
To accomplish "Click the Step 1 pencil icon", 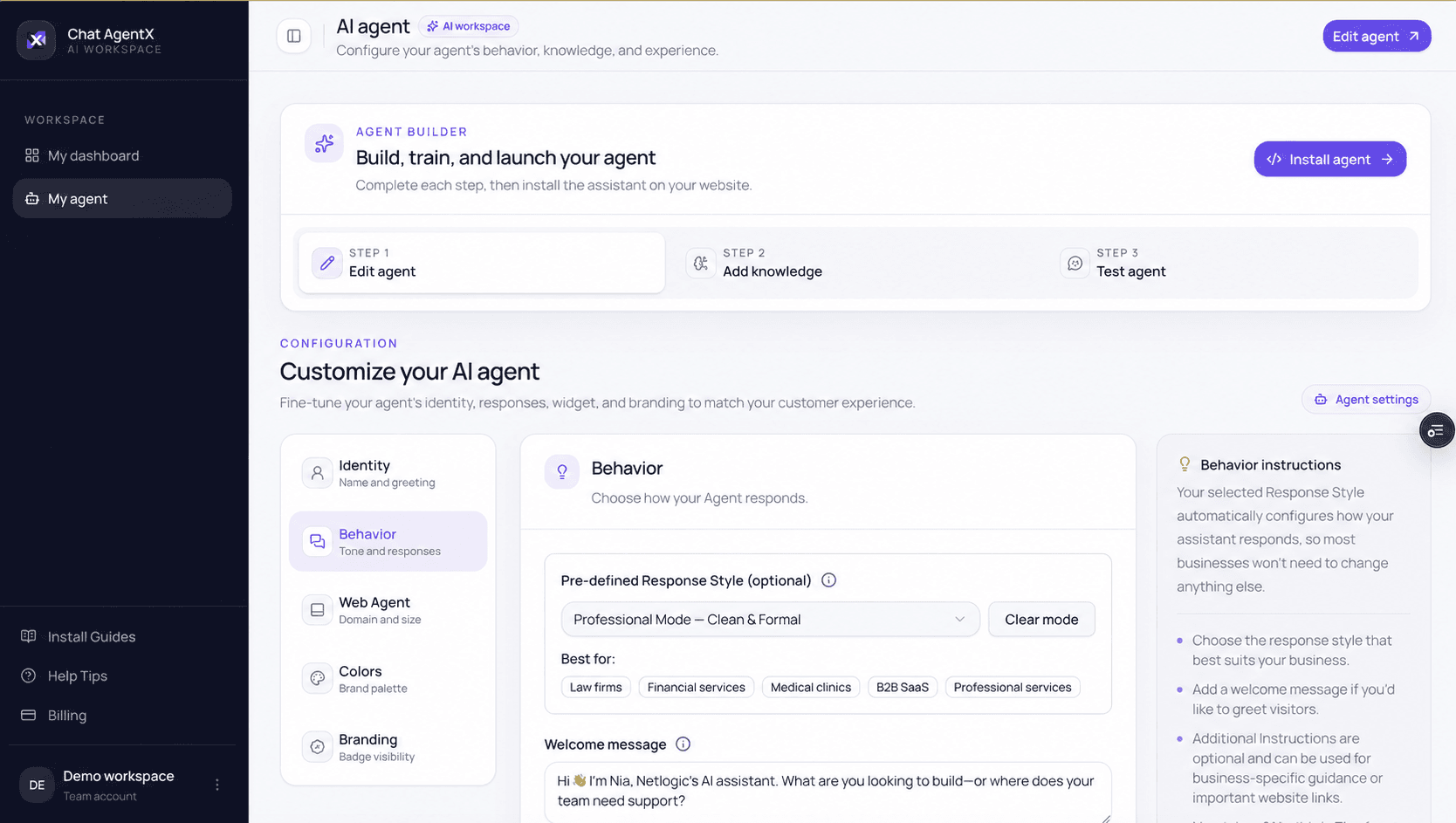I will tap(327, 263).
